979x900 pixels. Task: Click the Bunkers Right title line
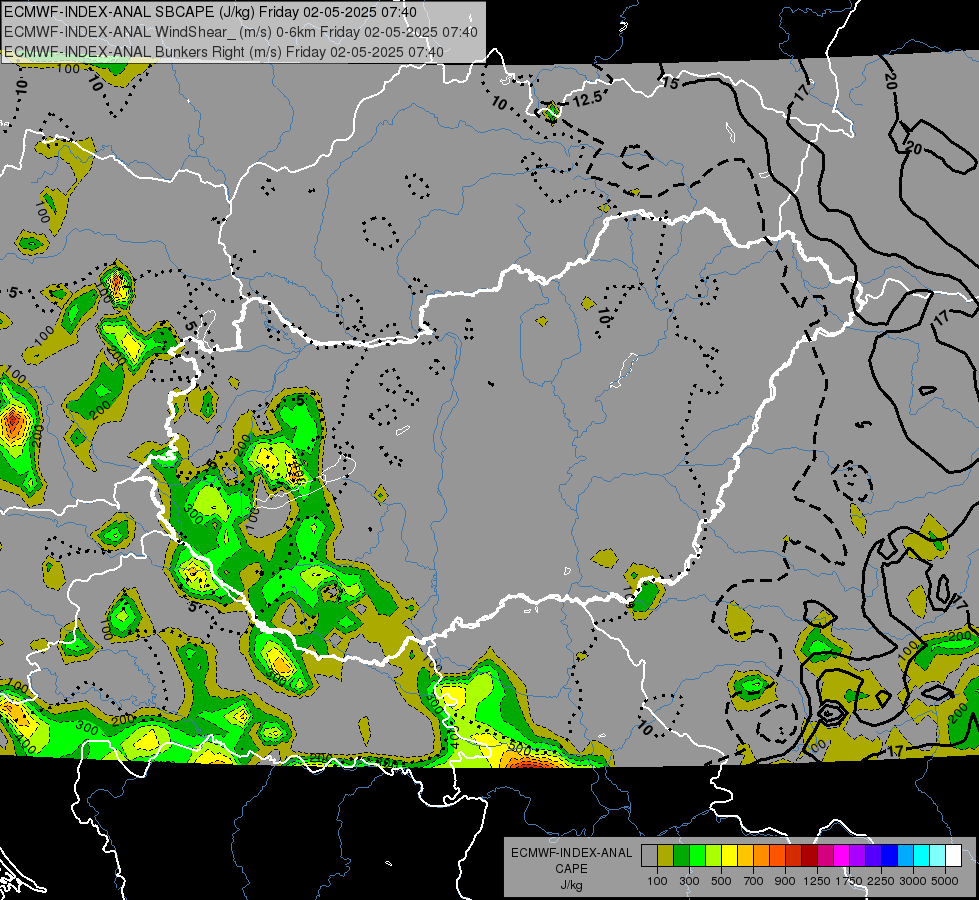[224, 52]
